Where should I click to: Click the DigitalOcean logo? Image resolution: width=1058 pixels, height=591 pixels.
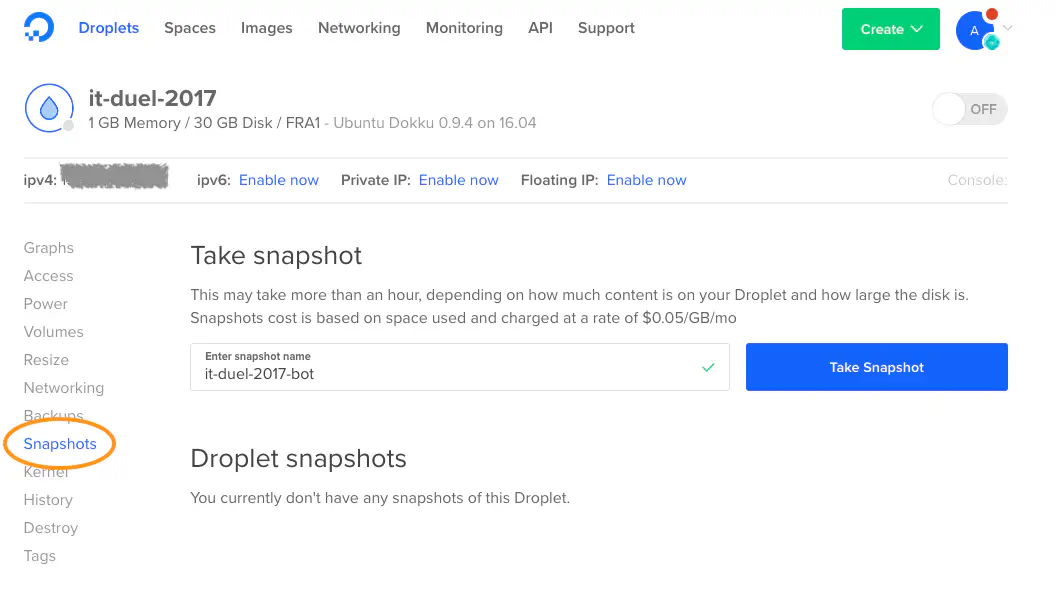pyautogui.click(x=39, y=27)
